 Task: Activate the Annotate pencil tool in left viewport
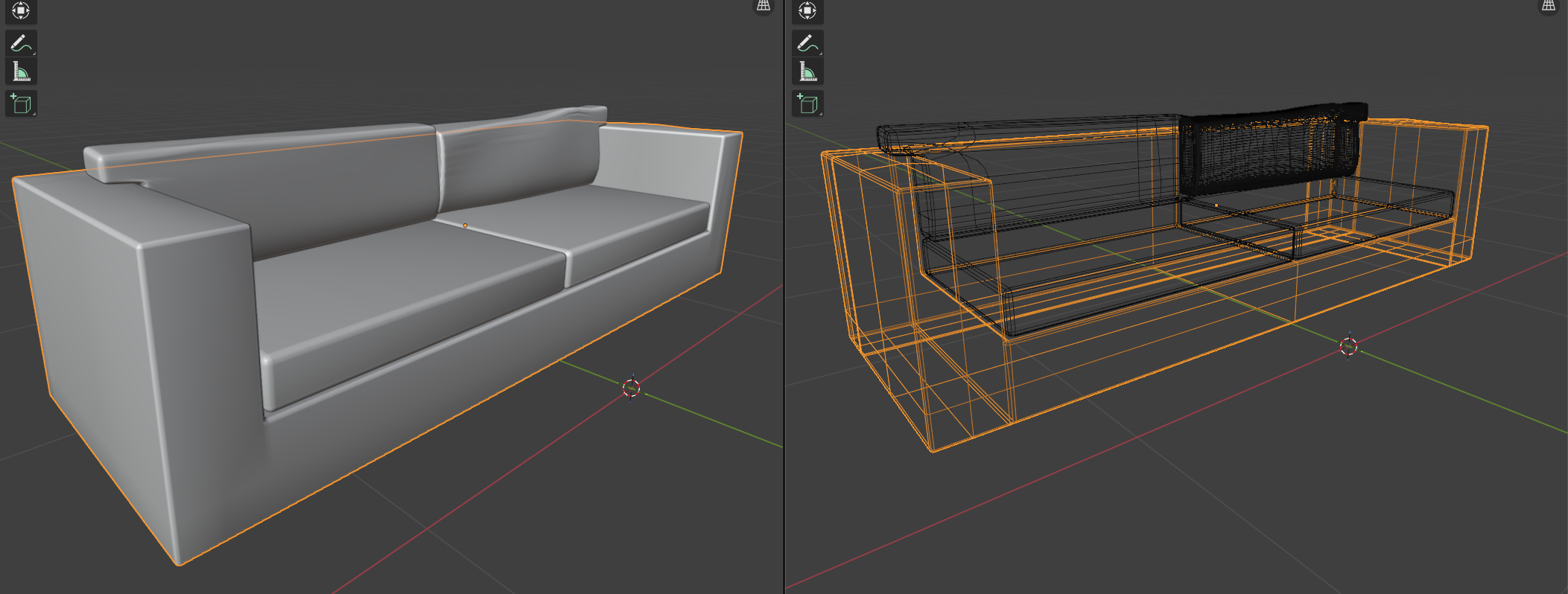coord(21,43)
